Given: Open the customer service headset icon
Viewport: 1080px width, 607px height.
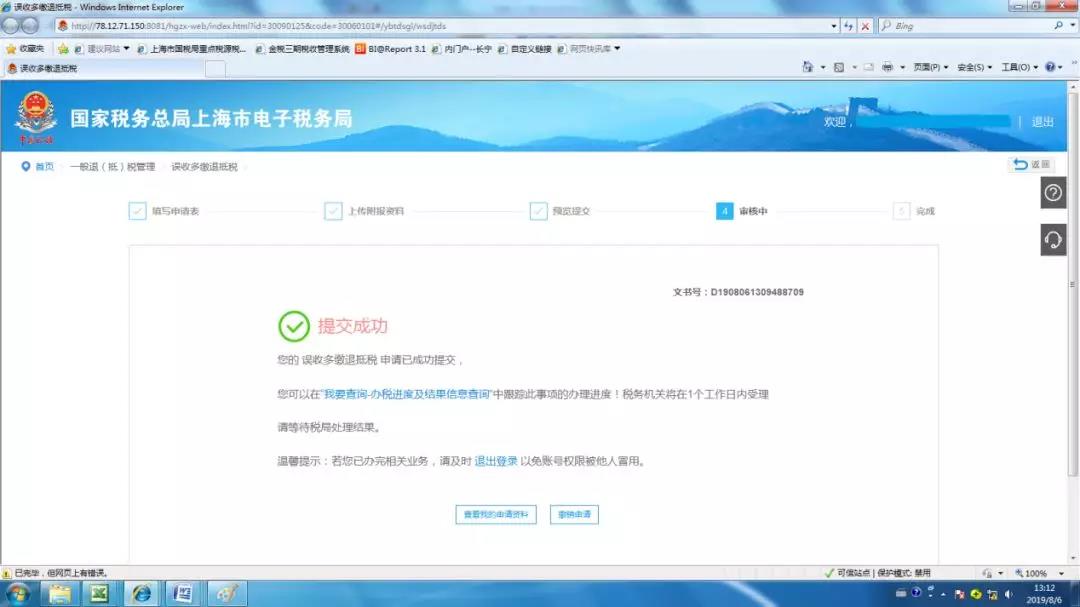Looking at the screenshot, I should coord(1053,240).
